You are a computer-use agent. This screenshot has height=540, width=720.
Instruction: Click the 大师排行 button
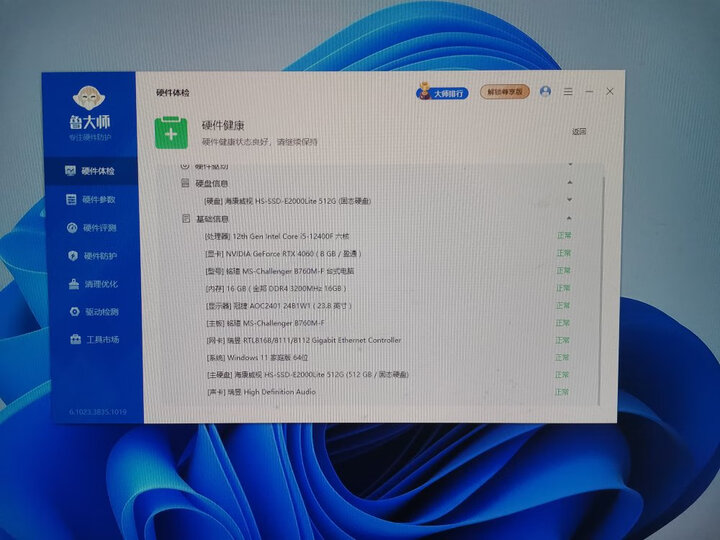click(x=442, y=93)
